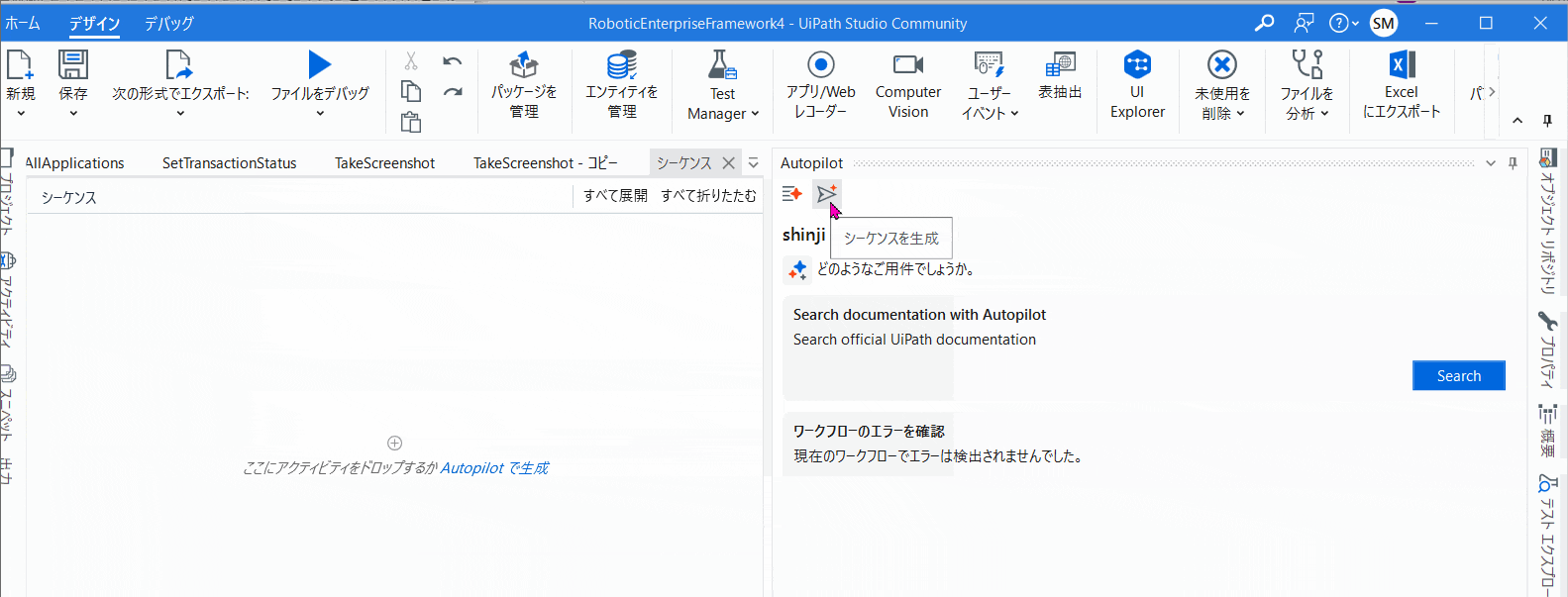Image resolution: width=1568 pixels, height=597 pixels.
Task: Open the Outline (概要) side panel
Action: click(x=1547, y=432)
